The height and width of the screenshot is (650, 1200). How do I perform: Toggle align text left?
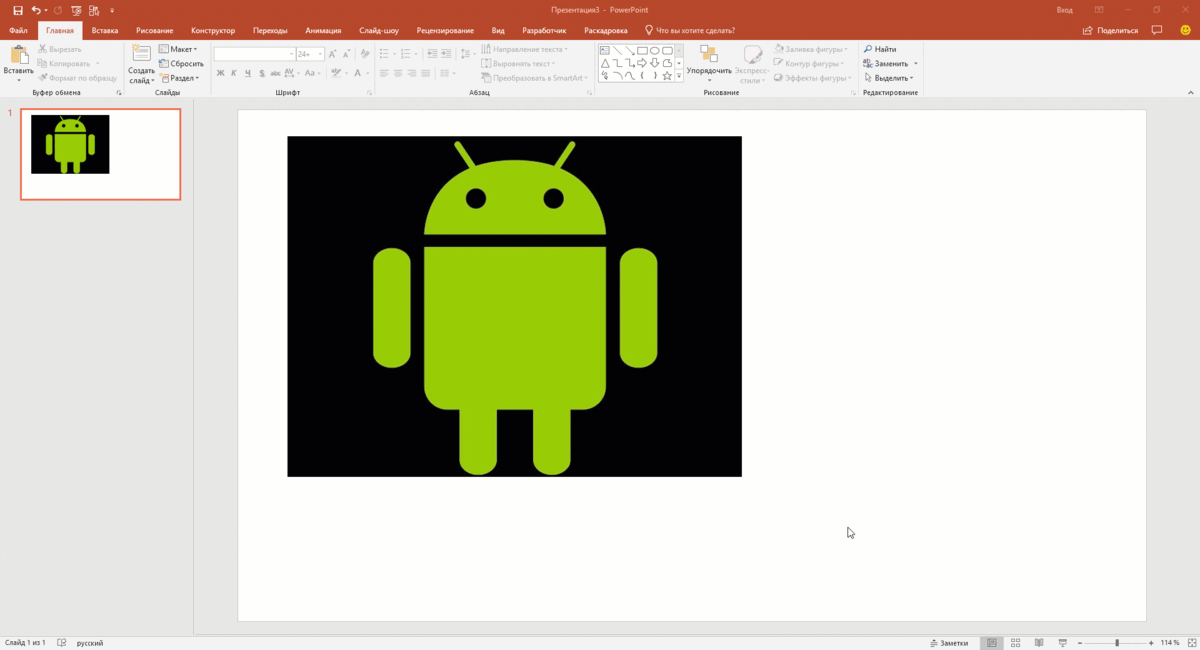(384, 73)
